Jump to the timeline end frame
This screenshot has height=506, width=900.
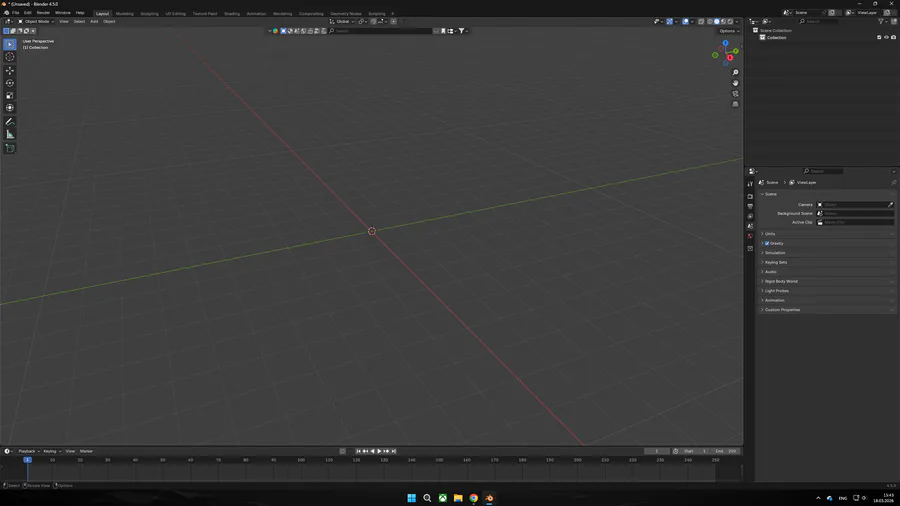pyautogui.click(x=394, y=451)
